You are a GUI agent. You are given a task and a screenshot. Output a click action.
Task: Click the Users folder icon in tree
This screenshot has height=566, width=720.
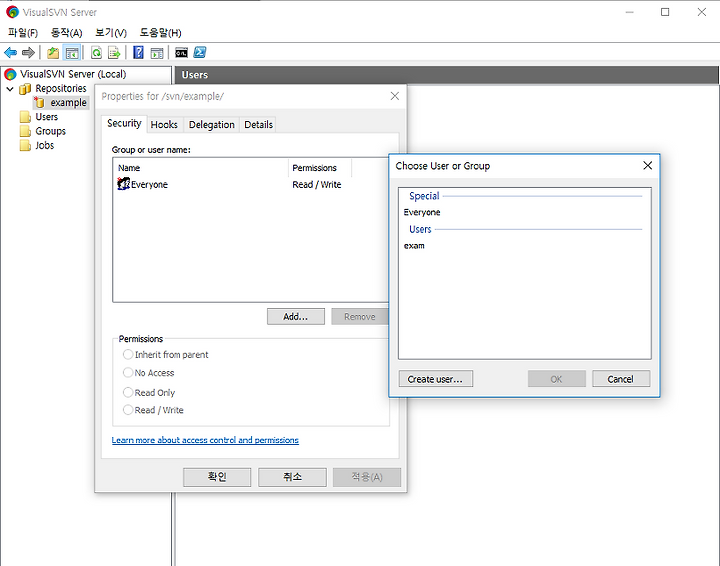[25, 117]
